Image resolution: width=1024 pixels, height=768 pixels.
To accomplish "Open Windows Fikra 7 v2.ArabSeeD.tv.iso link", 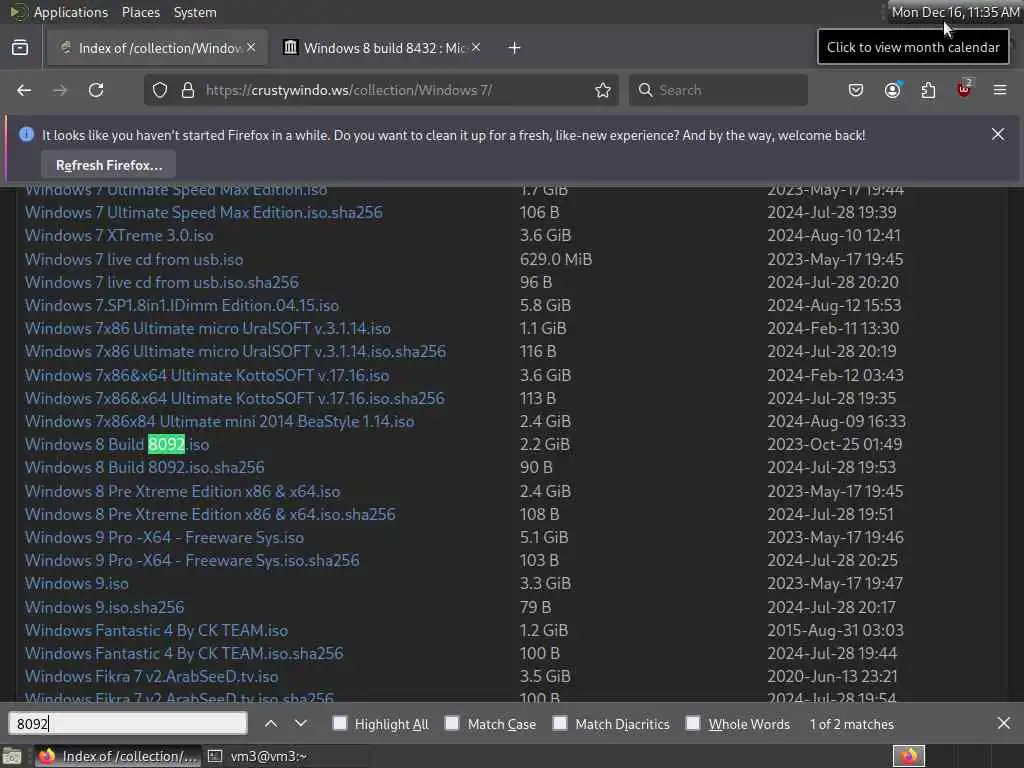I will tap(152, 677).
